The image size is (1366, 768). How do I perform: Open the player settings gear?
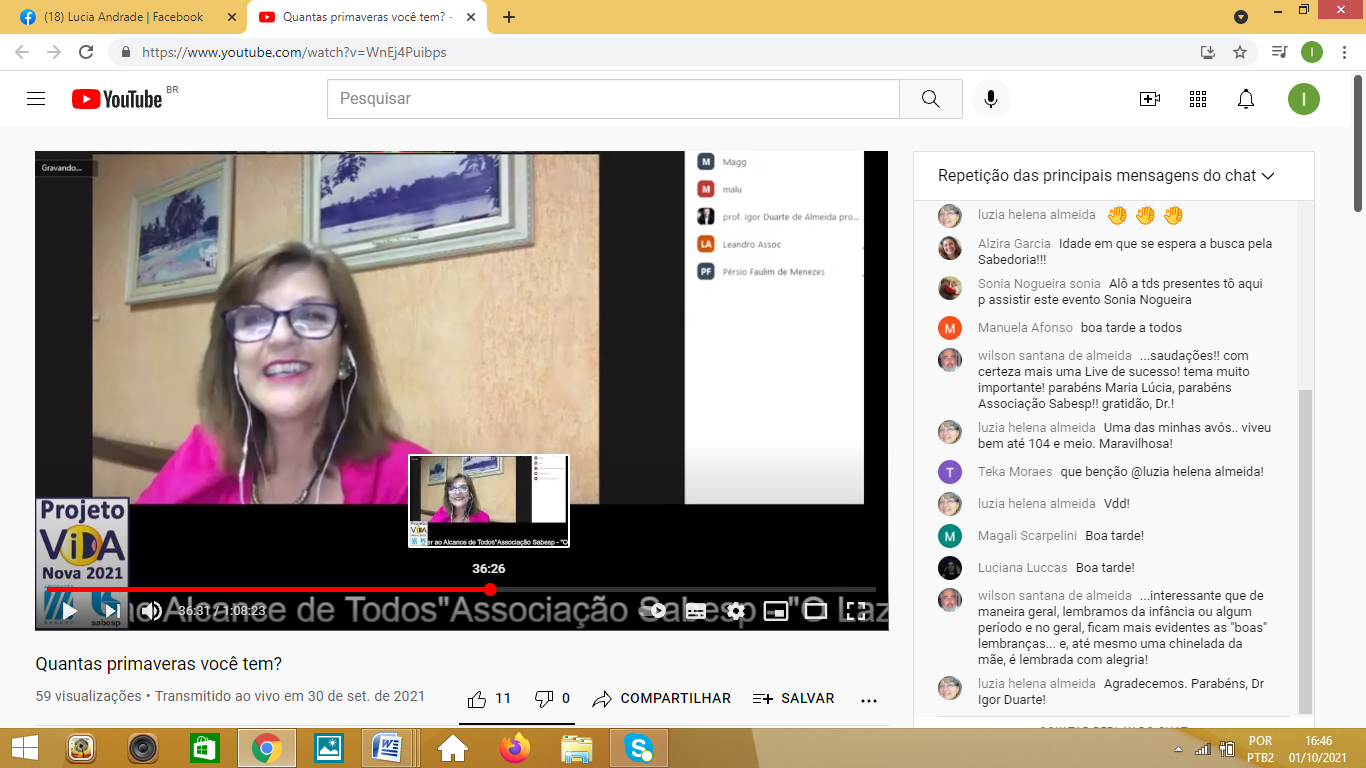(x=736, y=611)
